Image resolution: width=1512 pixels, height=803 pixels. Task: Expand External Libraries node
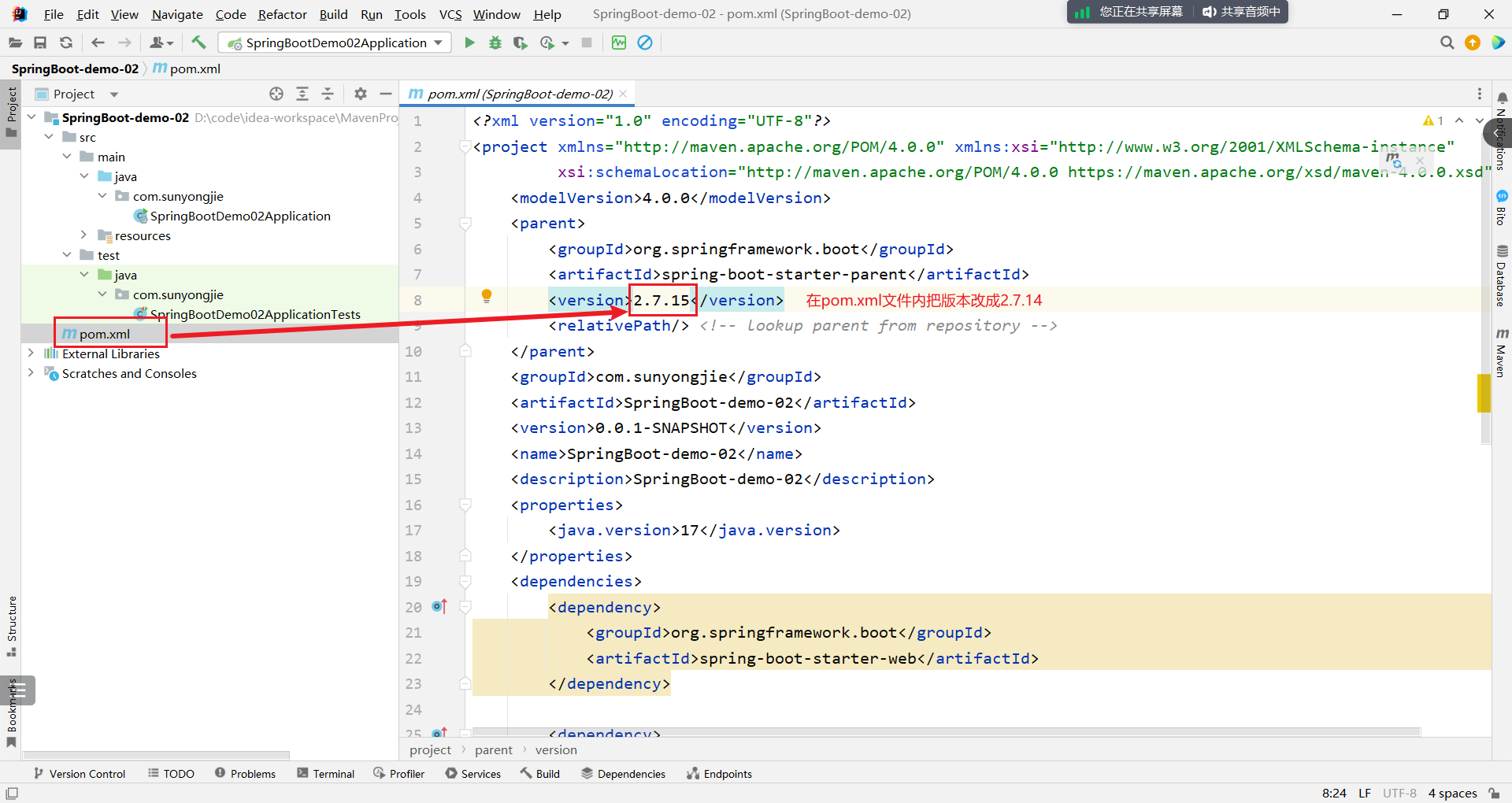point(31,353)
